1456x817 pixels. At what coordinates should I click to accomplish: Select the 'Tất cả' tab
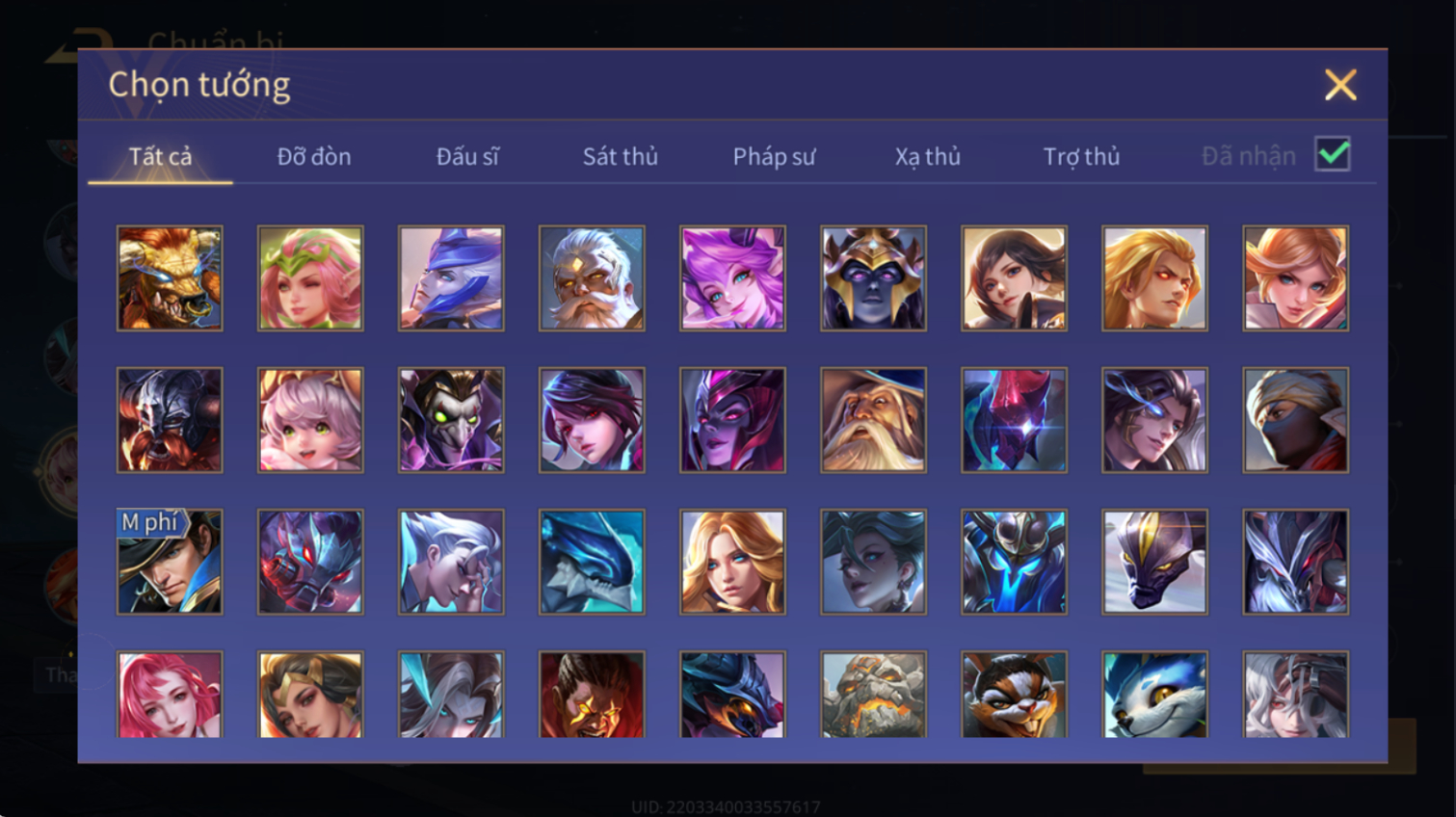pyautogui.click(x=160, y=156)
